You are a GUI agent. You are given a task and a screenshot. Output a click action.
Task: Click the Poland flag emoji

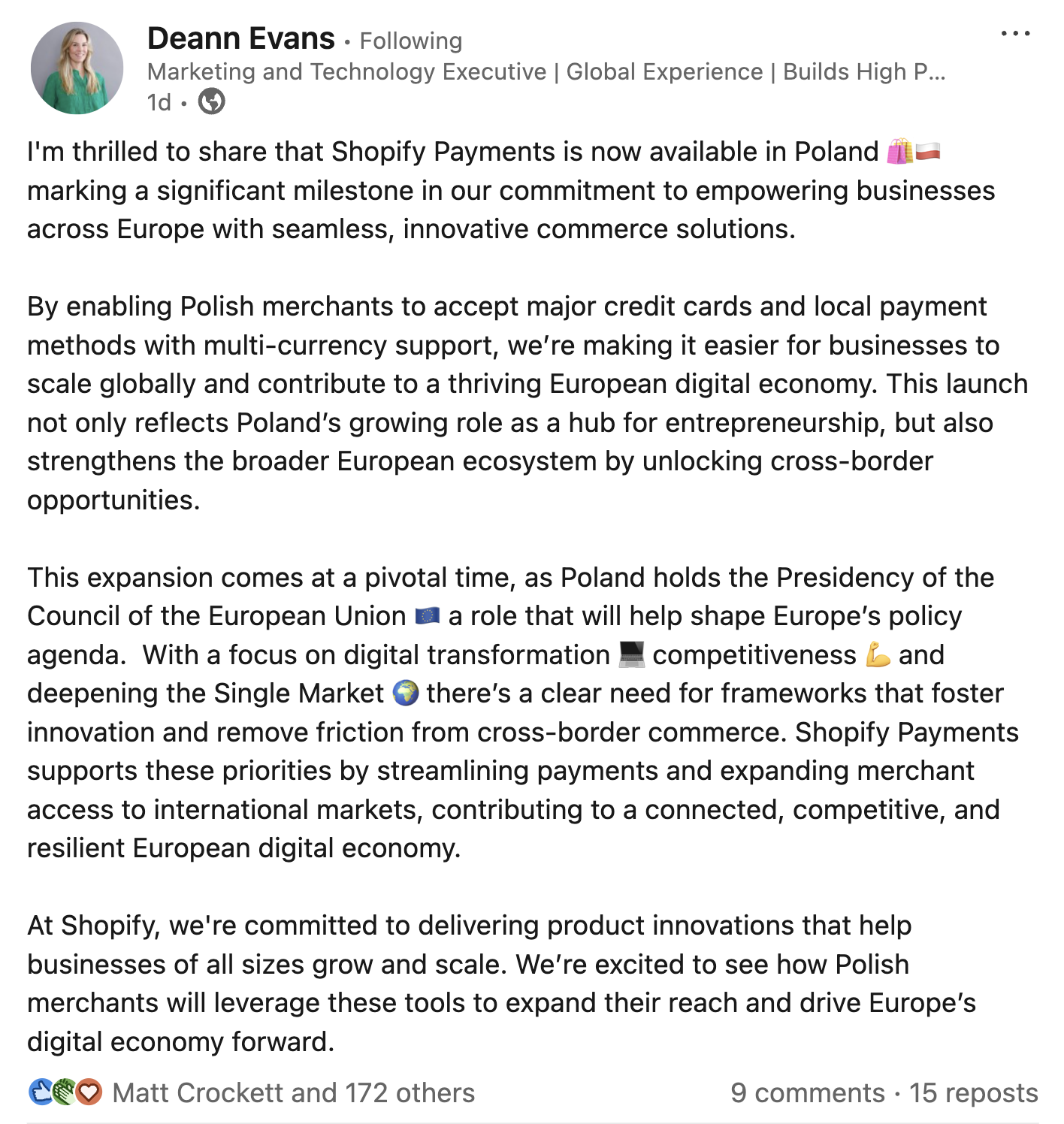click(x=928, y=152)
